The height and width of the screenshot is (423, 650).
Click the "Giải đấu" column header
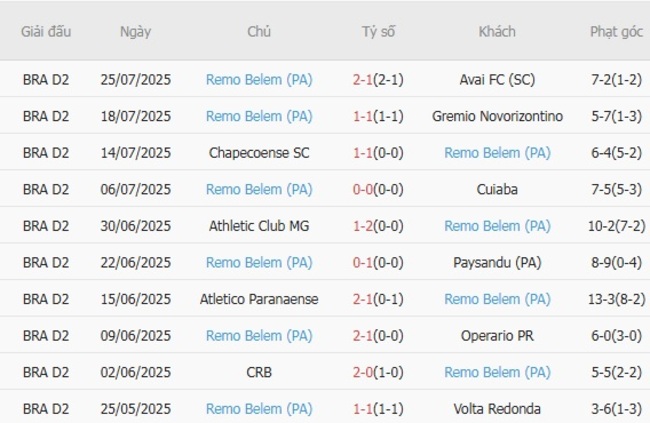pyautogui.click(x=46, y=32)
